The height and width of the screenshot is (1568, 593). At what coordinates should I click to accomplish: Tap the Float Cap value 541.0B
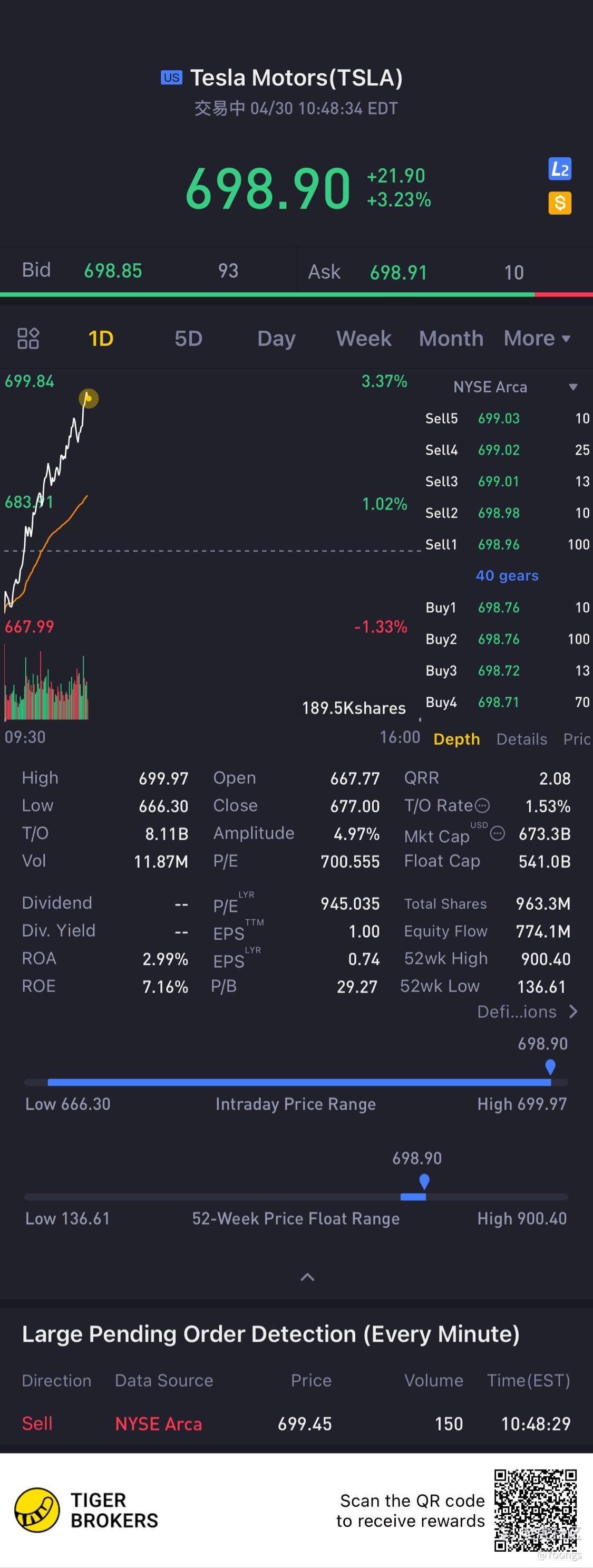[x=545, y=862]
